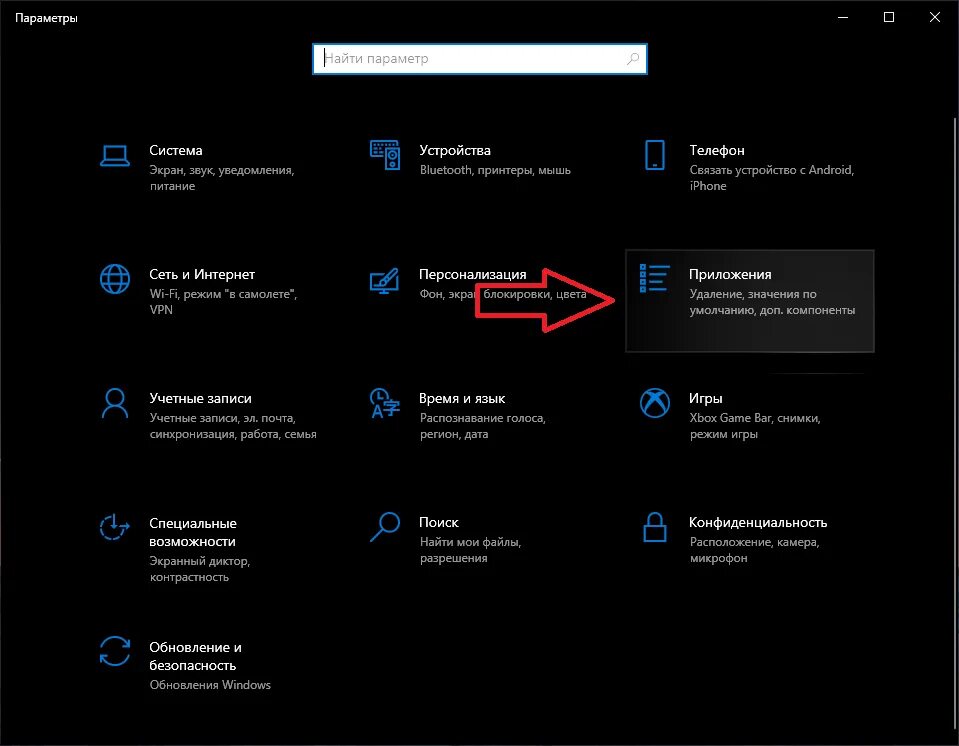Viewport: 959px width, 746px height.
Task: Click the Персонализация icon
Action: [x=385, y=279]
